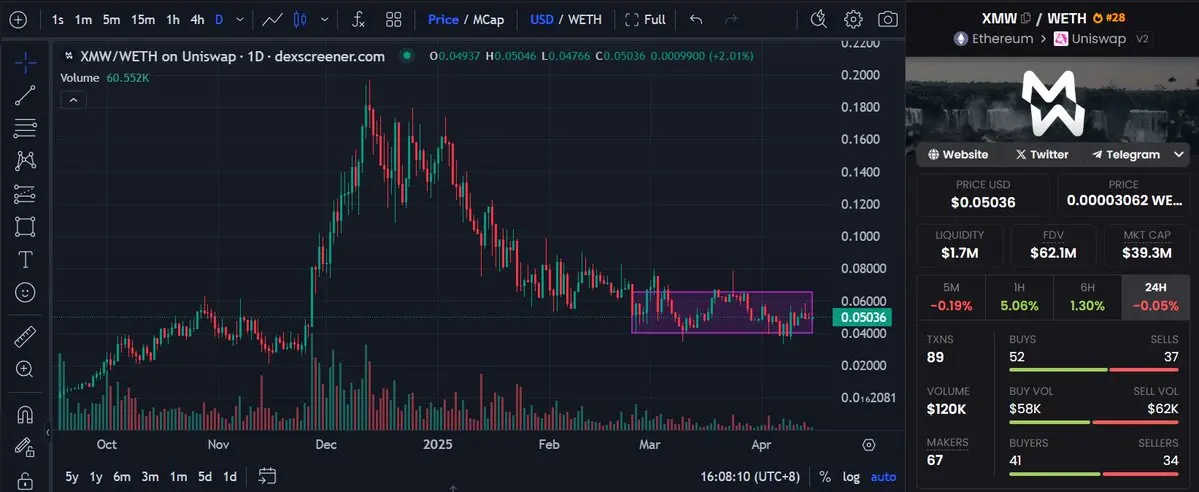This screenshot has height=492, width=1199.
Task: Set range to 5y
Action: coord(72,477)
